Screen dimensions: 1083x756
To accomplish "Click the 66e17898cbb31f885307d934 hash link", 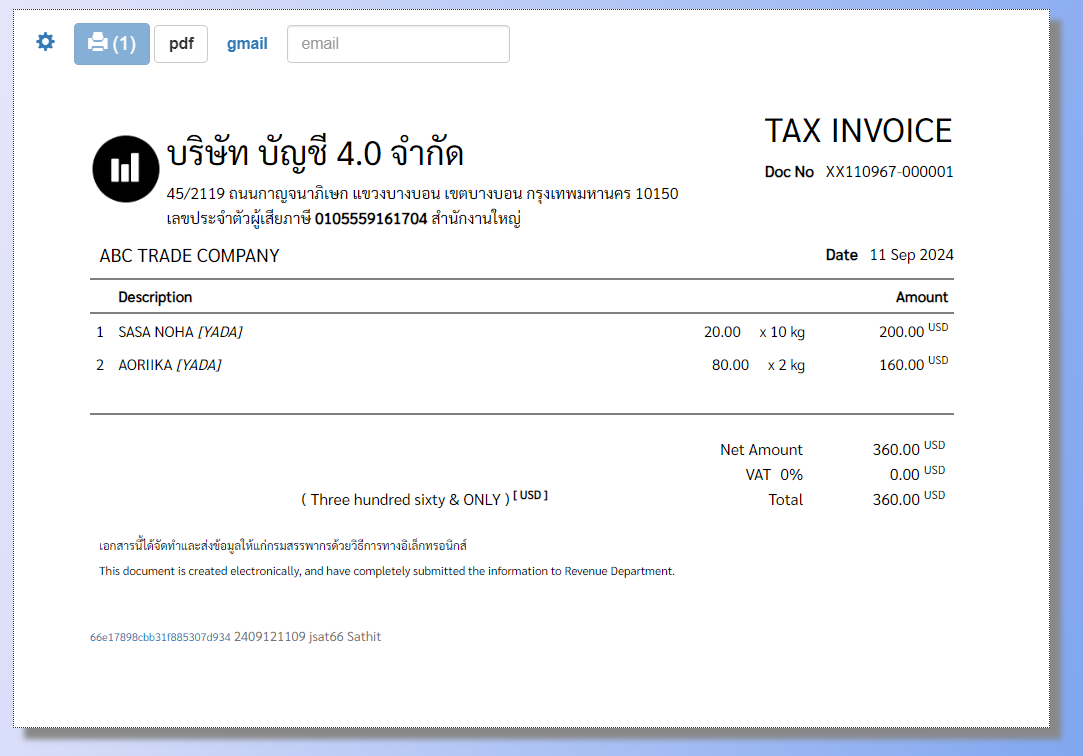I will tap(160, 637).
